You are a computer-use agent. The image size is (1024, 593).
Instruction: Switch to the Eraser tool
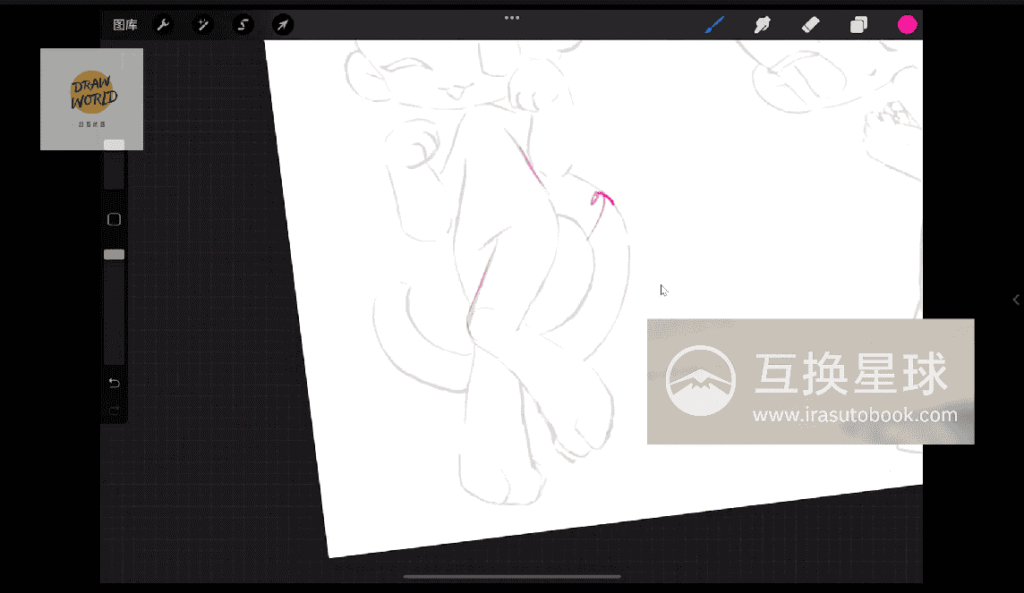click(x=810, y=25)
